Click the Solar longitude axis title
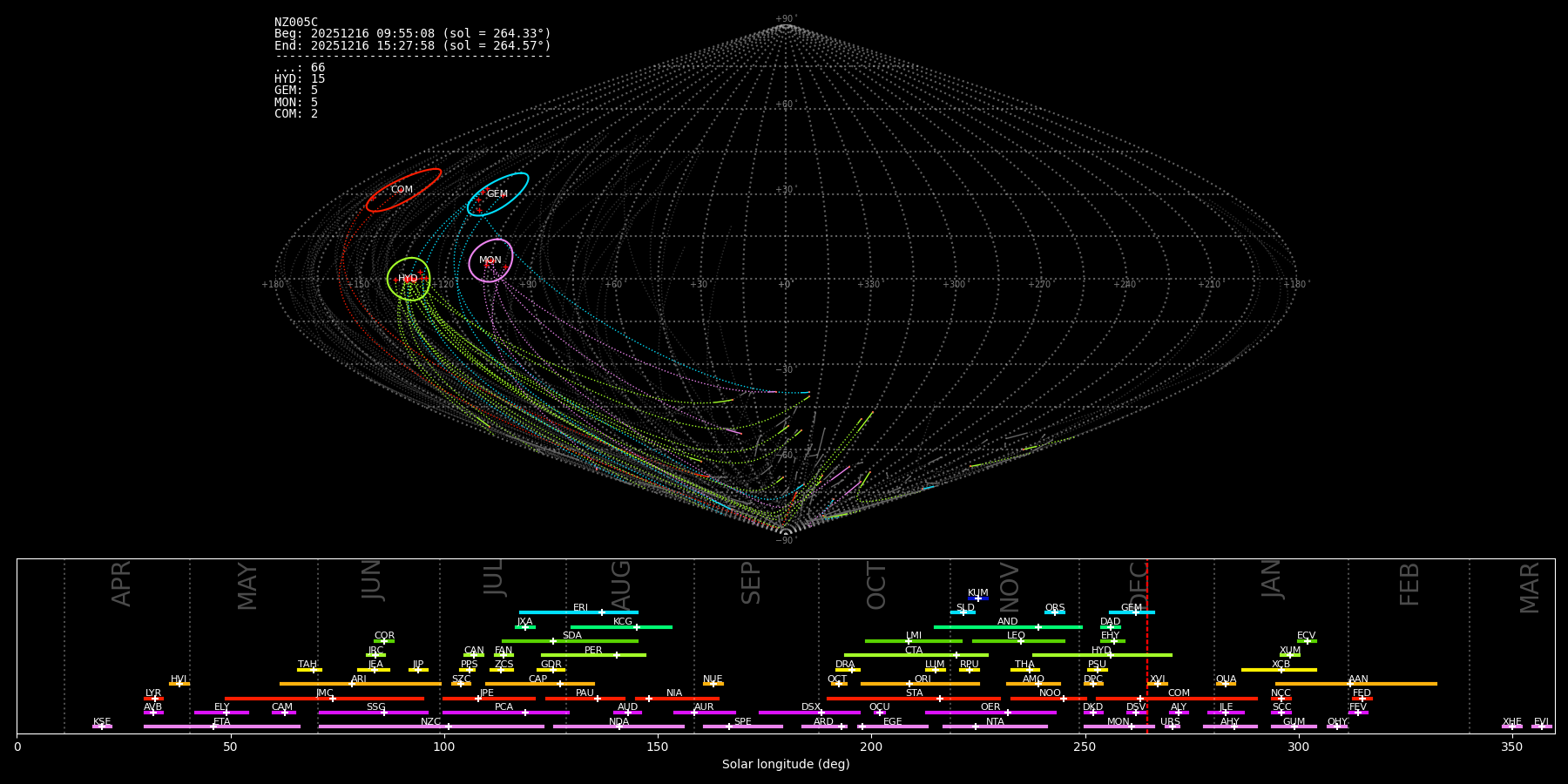 point(785,765)
